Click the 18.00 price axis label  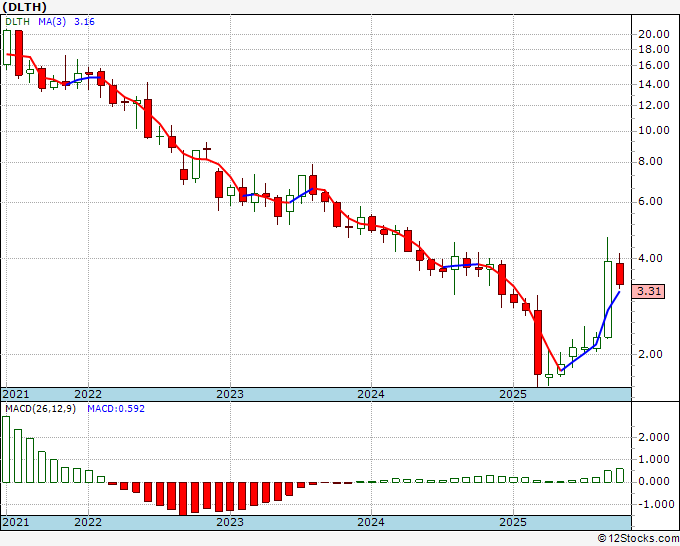[x=653, y=49]
